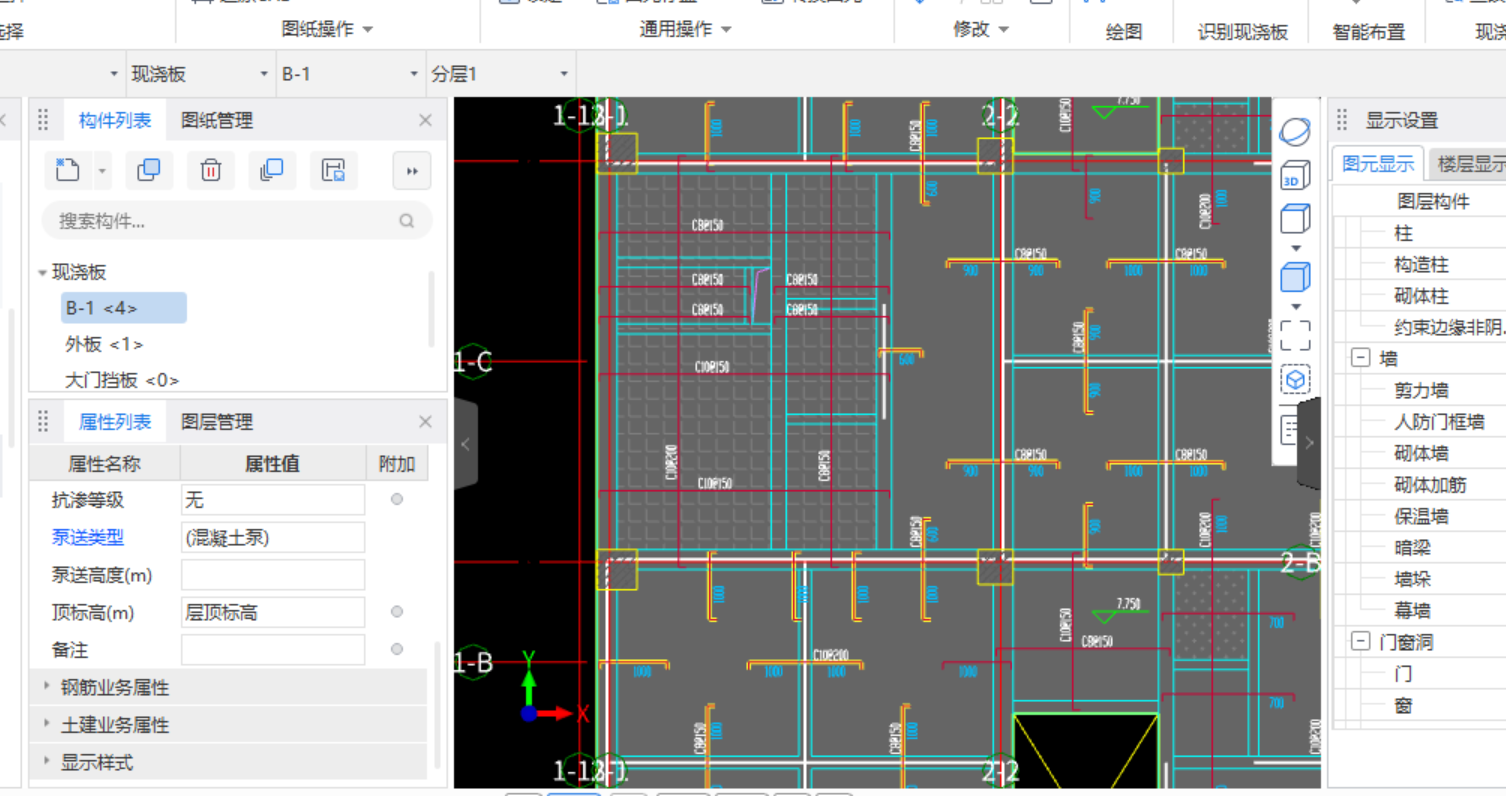Select component 外板 <1>
The width and height of the screenshot is (1506, 796).
click(104, 344)
